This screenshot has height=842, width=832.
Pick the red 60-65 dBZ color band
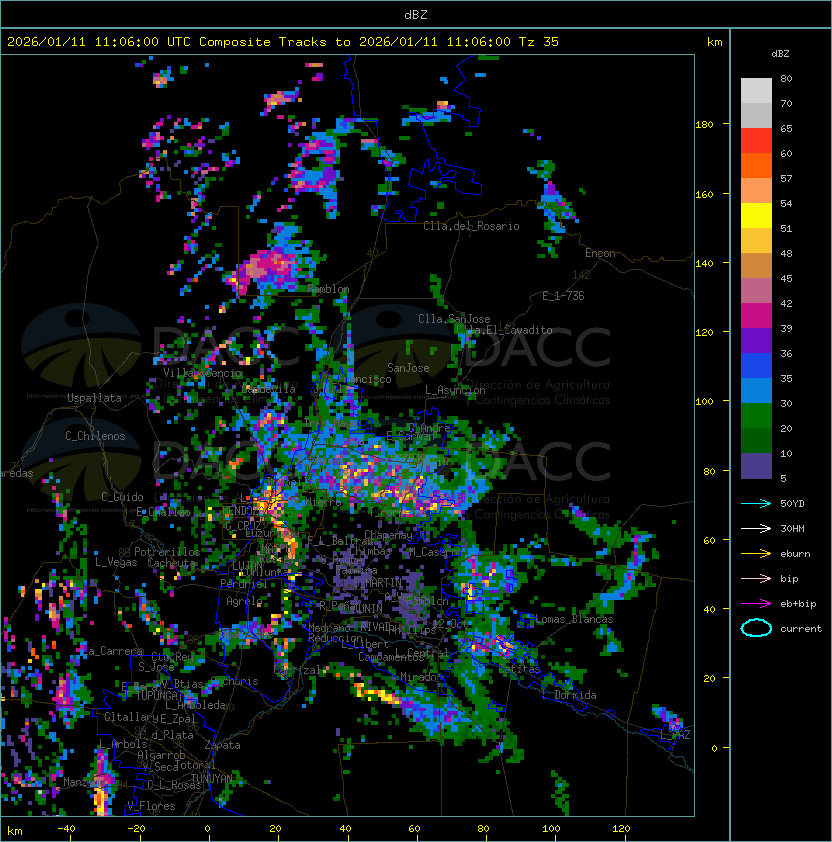tap(756, 141)
